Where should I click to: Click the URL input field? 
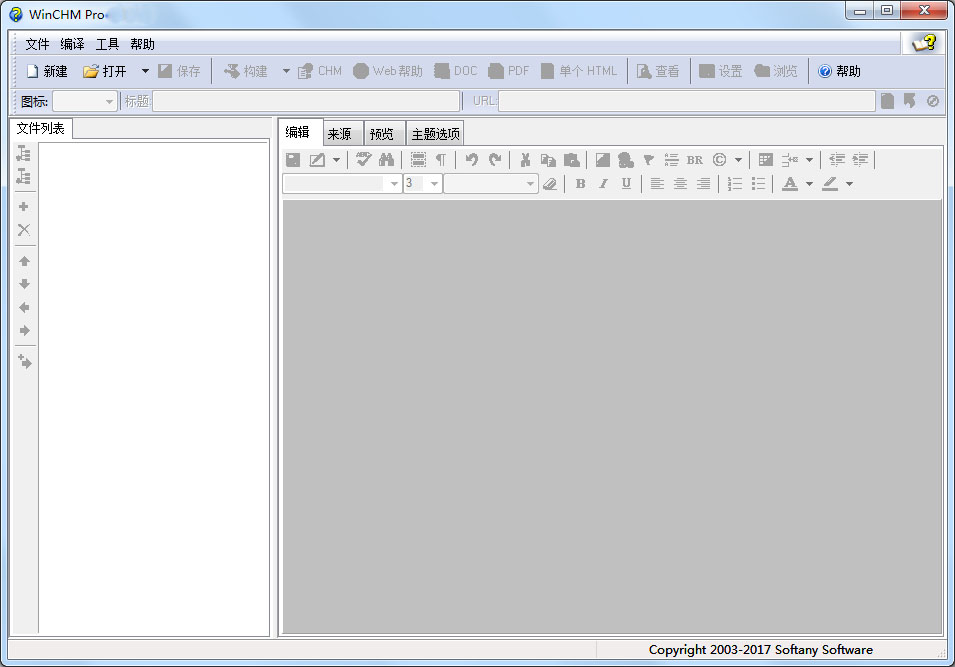tap(686, 101)
